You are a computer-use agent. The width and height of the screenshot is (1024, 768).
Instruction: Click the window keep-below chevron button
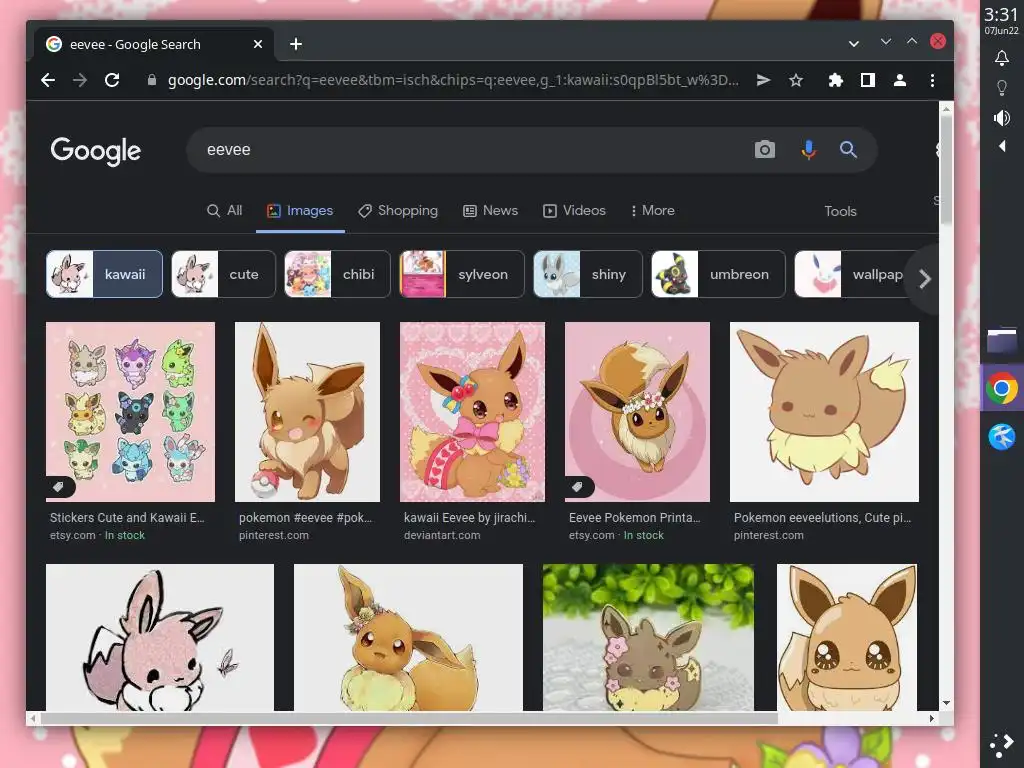[886, 41]
